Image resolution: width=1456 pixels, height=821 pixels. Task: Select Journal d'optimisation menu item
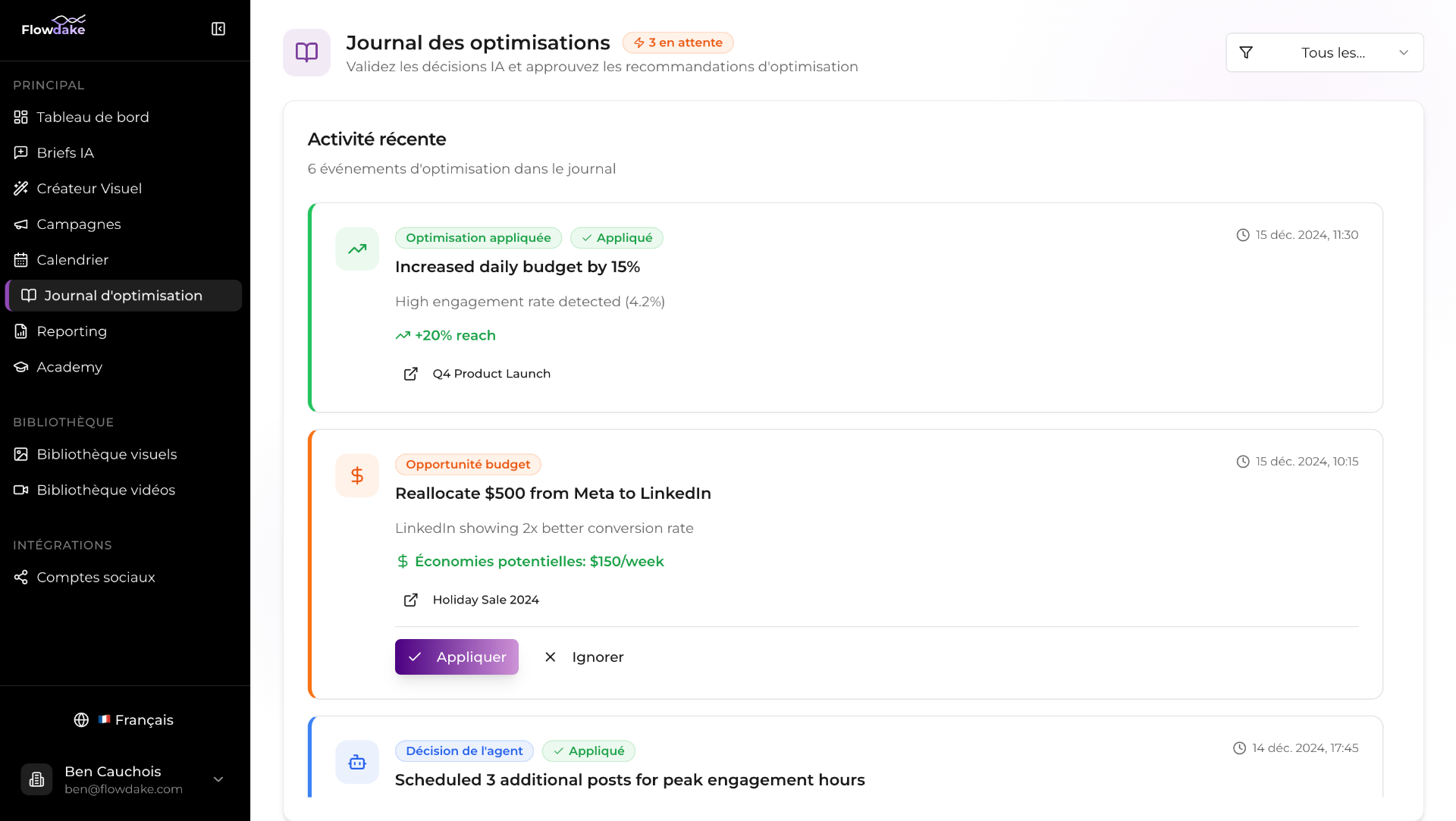pos(124,296)
